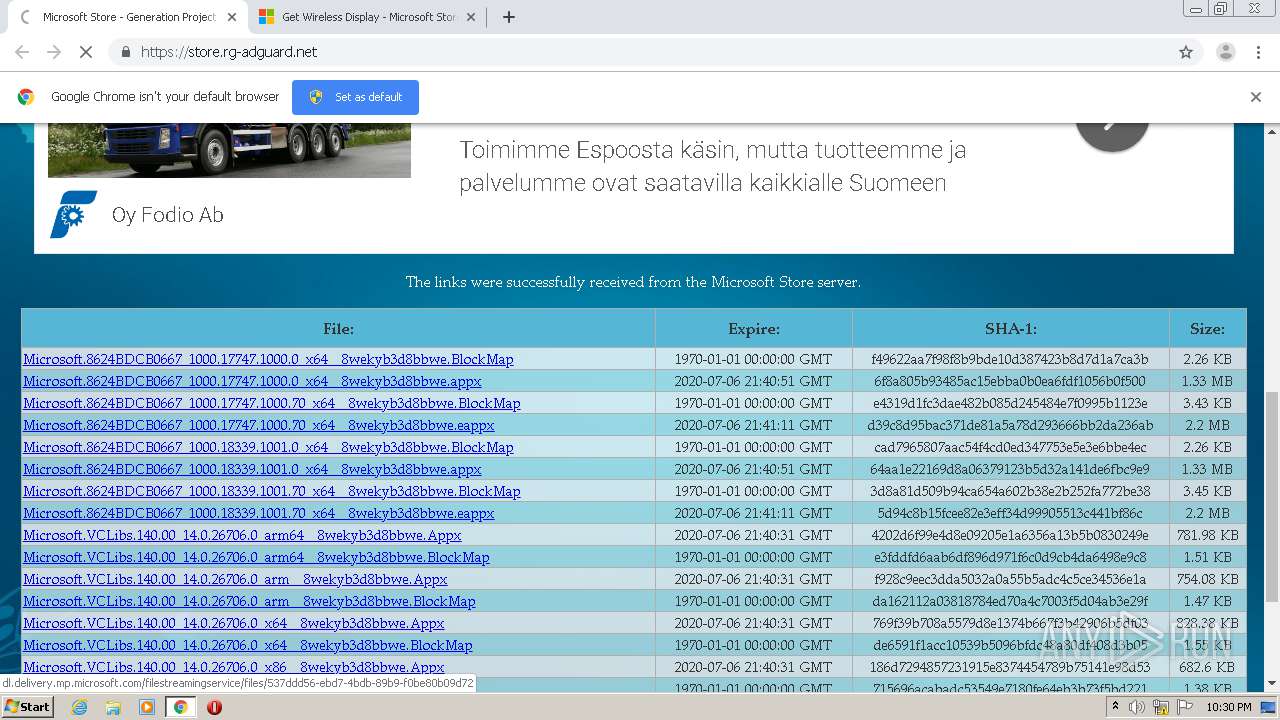This screenshot has width=1280, height=720.
Task: Click the Expire: column header
Action: (x=754, y=328)
